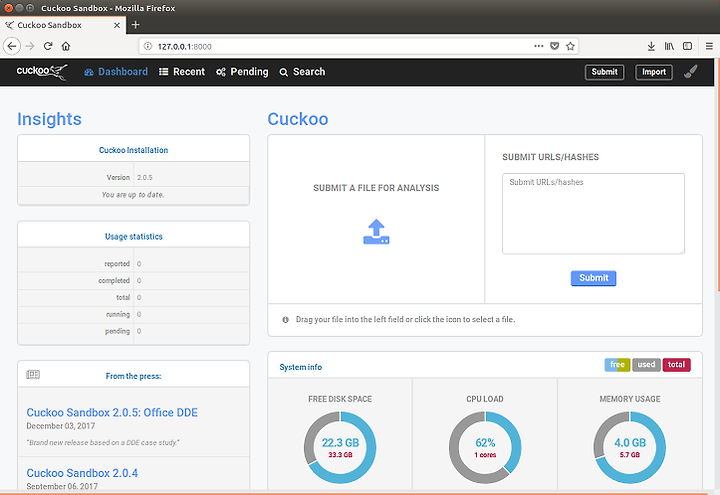Image resolution: width=720 pixels, height=495 pixels.
Task: Open the Search page
Action: coord(302,72)
